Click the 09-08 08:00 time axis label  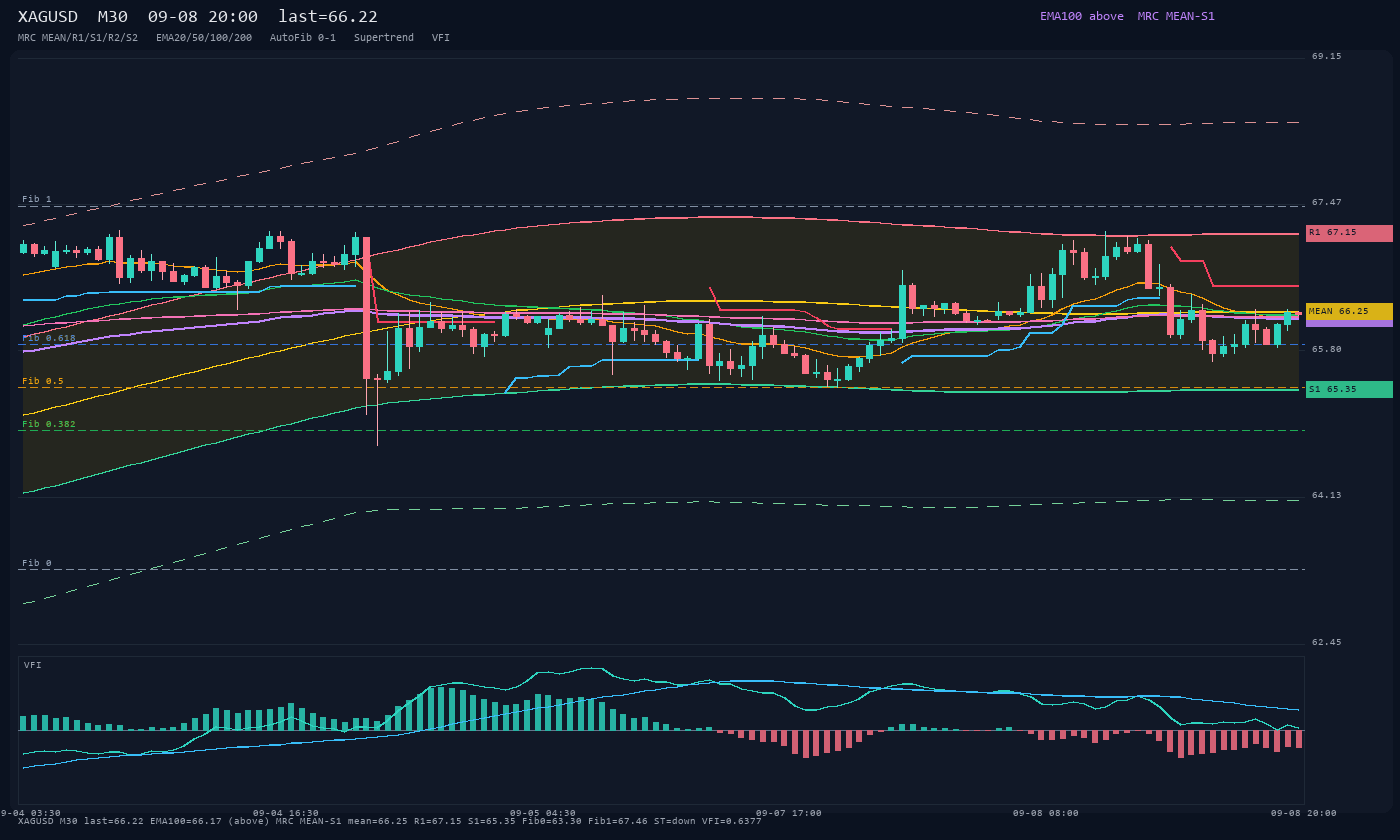[x=1046, y=813]
